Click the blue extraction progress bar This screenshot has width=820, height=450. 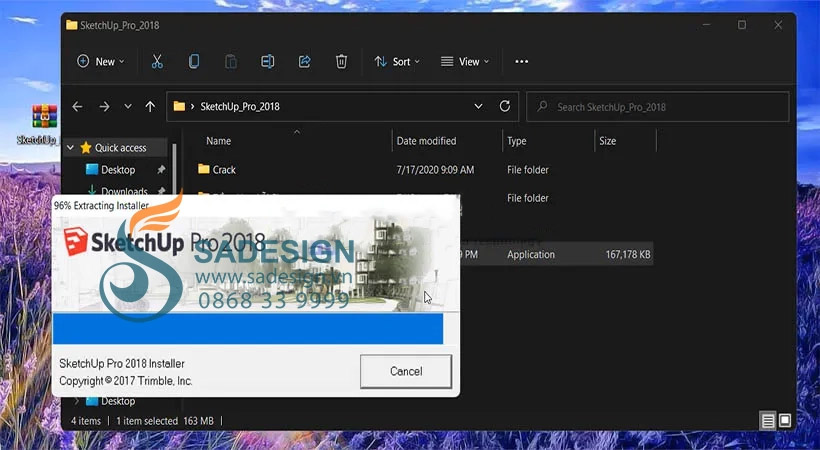click(x=248, y=329)
